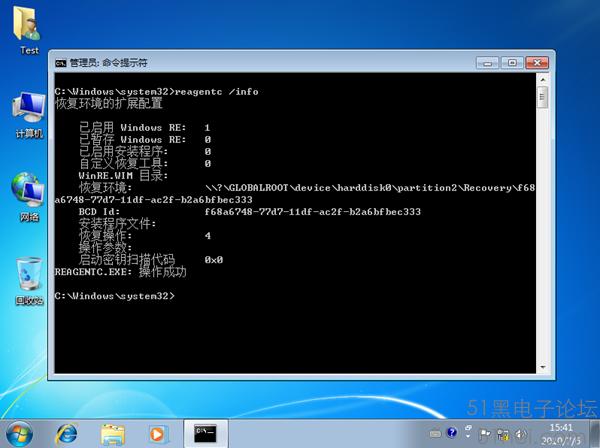Click the Show Desktop strip beside the clock
The width and height of the screenshot is (600, 448).
593,434
